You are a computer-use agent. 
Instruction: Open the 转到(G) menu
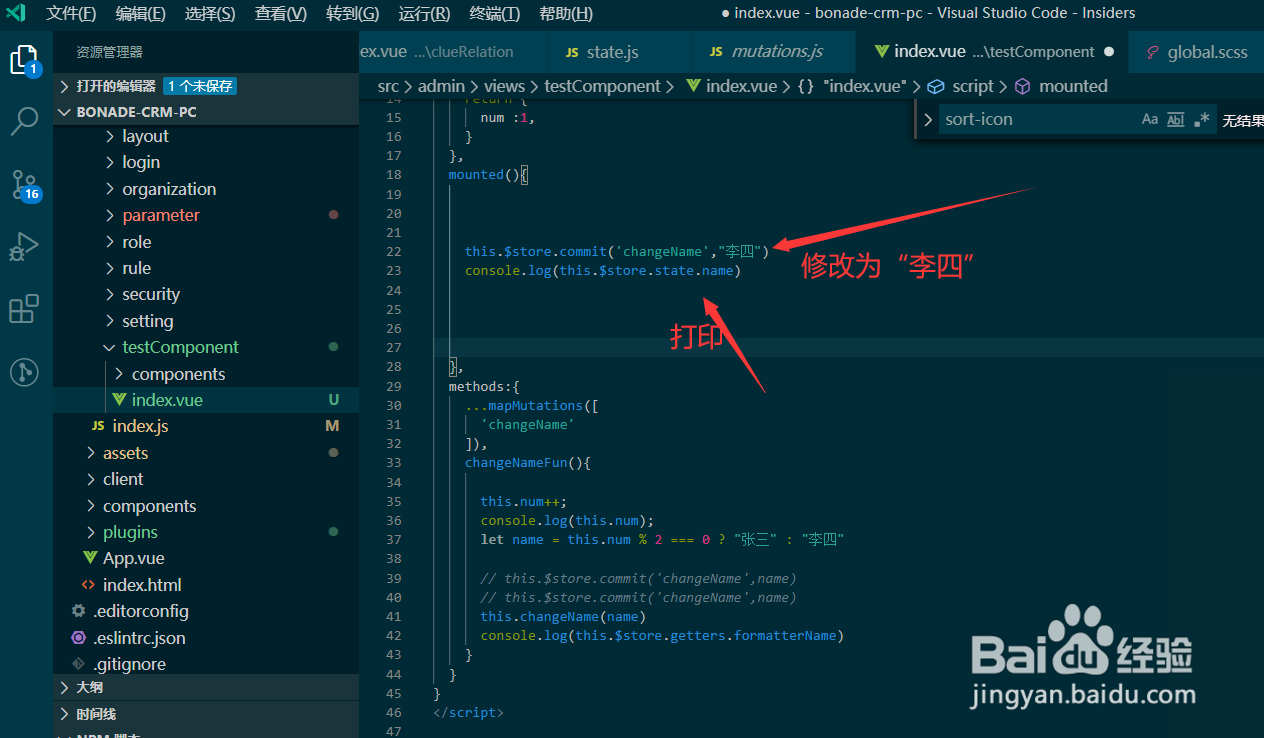[x=353, y=13]
